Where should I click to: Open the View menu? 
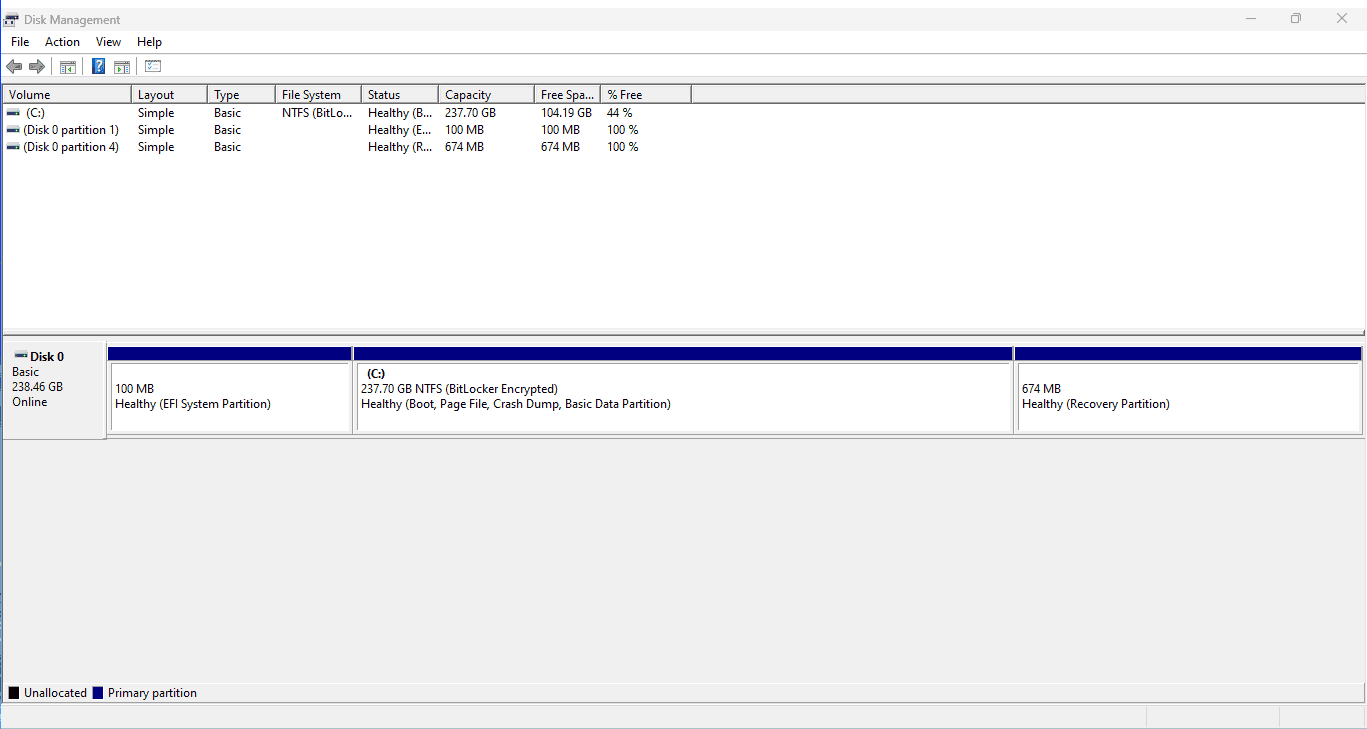108,42
